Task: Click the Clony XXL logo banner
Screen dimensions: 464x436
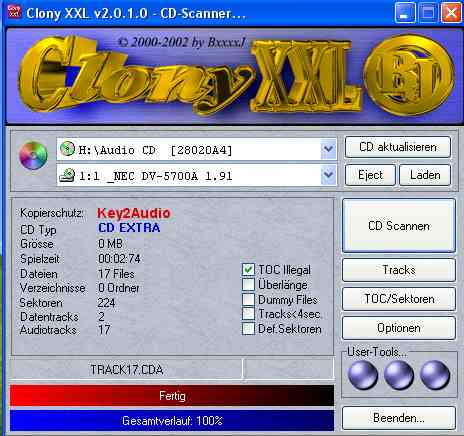Action: click(235, 76)
